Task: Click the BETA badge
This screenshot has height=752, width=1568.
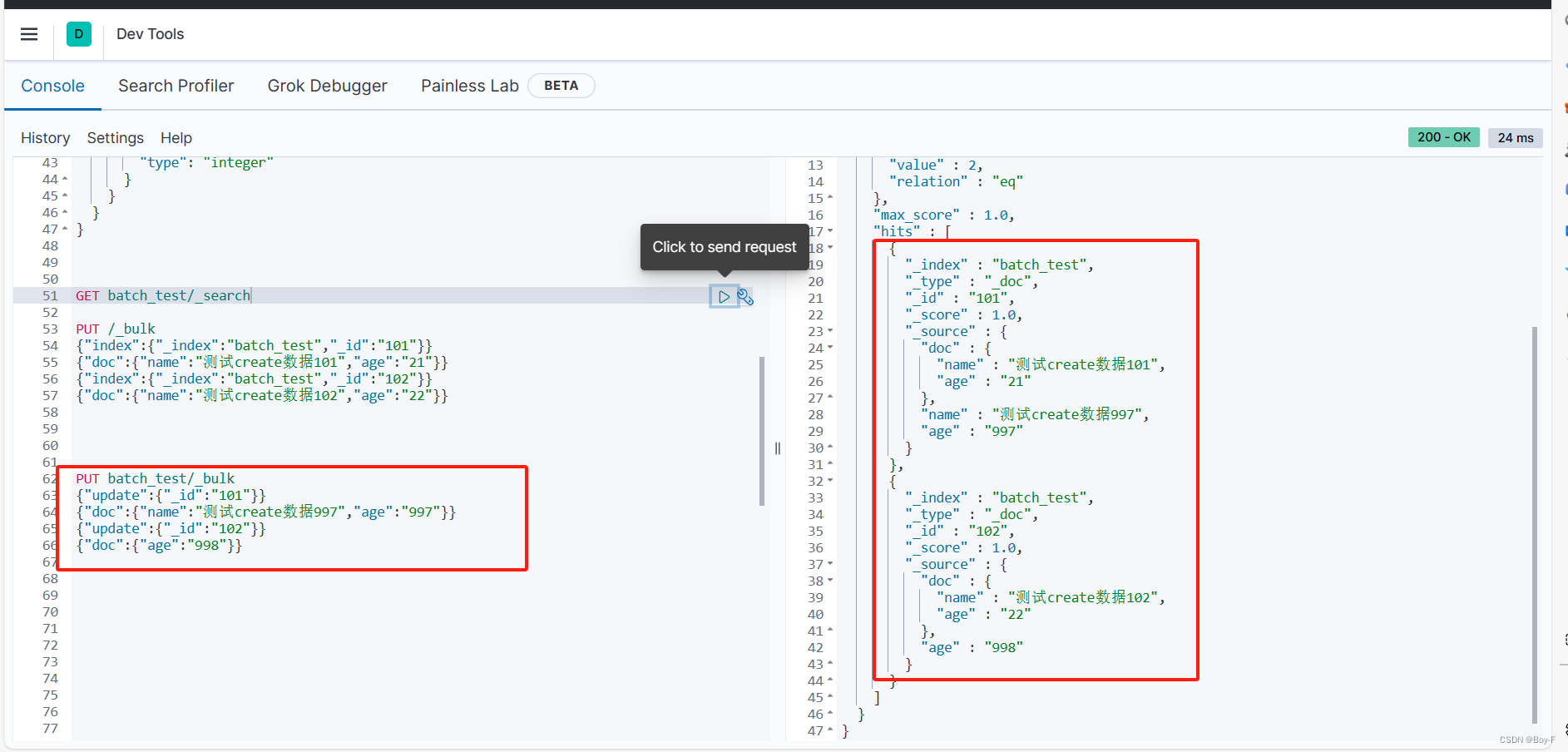Action: pyautogui.click(x=561, y=86)
